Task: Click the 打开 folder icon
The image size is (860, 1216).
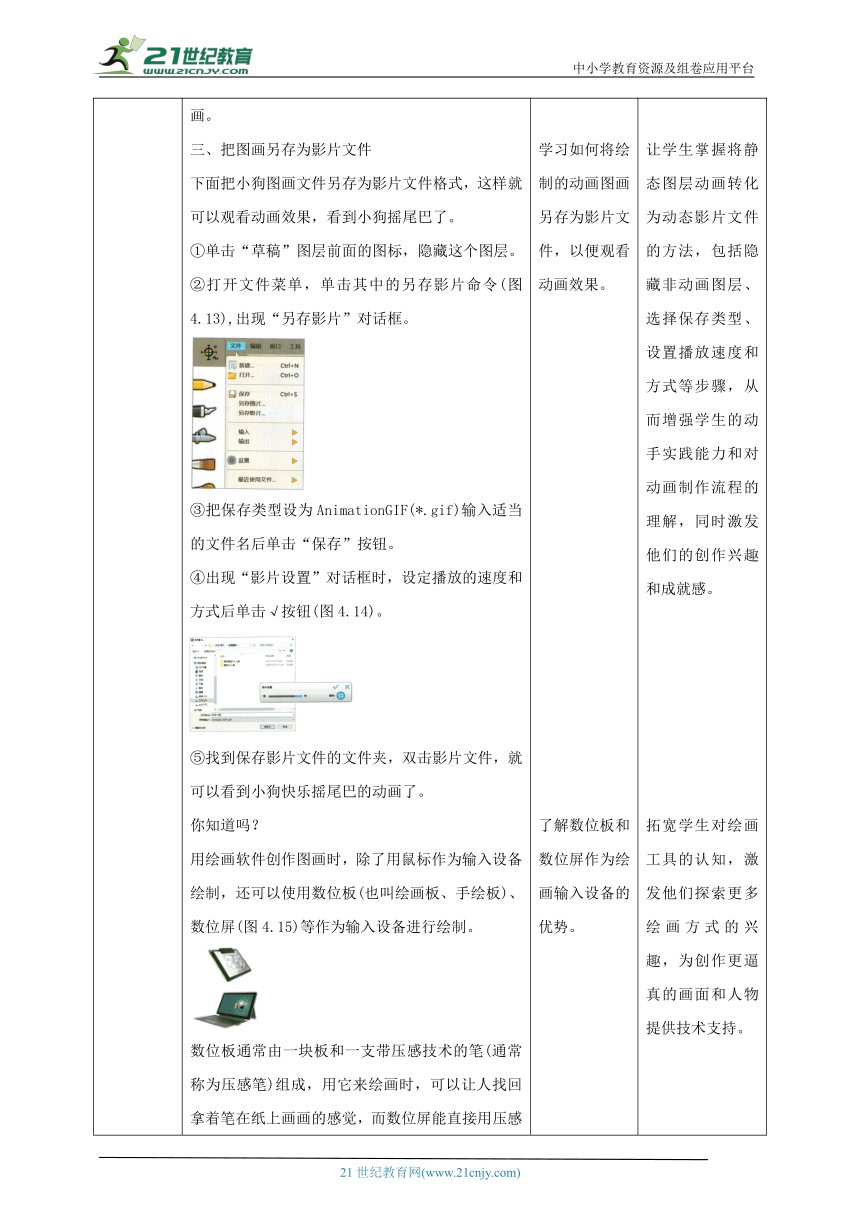Action: 232,376
